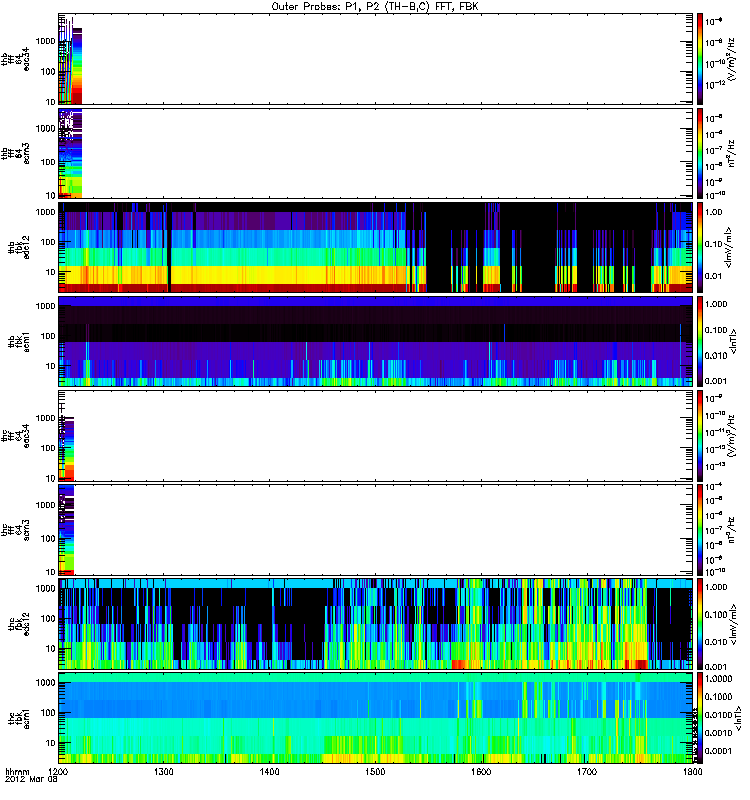
Task: Click the plot title 'Outer Probes: P1, P2 (TH-B,C) FFT, FBK'
Action: 375,7
